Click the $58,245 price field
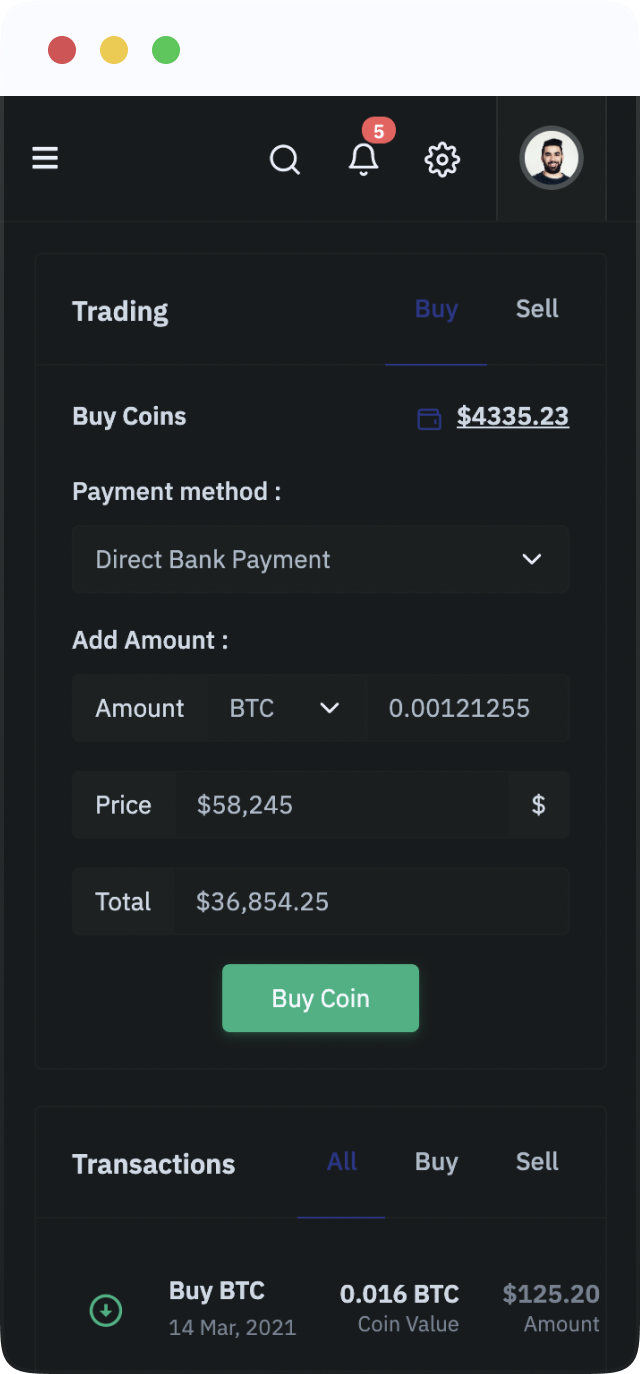Viewport: 640px width, 1374px height. pyautogui.click(x=342, y=805)
